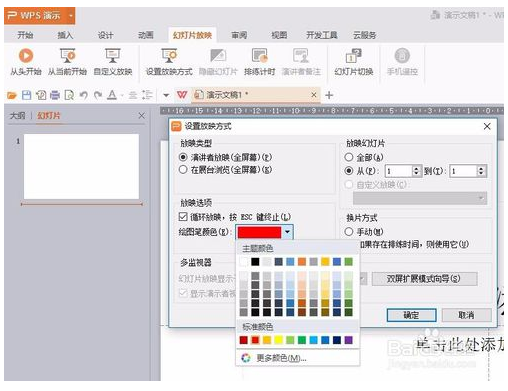Click the 从 starting slide number field
Viewport: 508px width, 391px height.
click(x=399, y=171)
